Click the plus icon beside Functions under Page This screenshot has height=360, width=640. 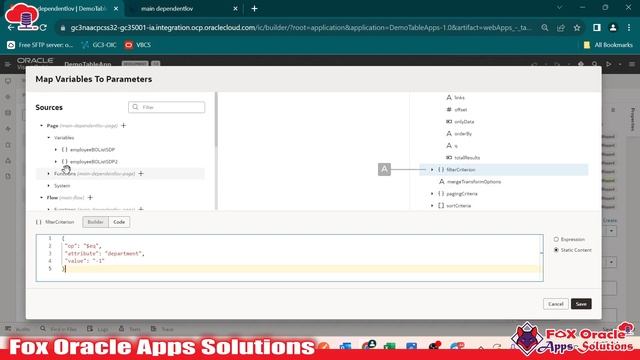click(141, 173)
